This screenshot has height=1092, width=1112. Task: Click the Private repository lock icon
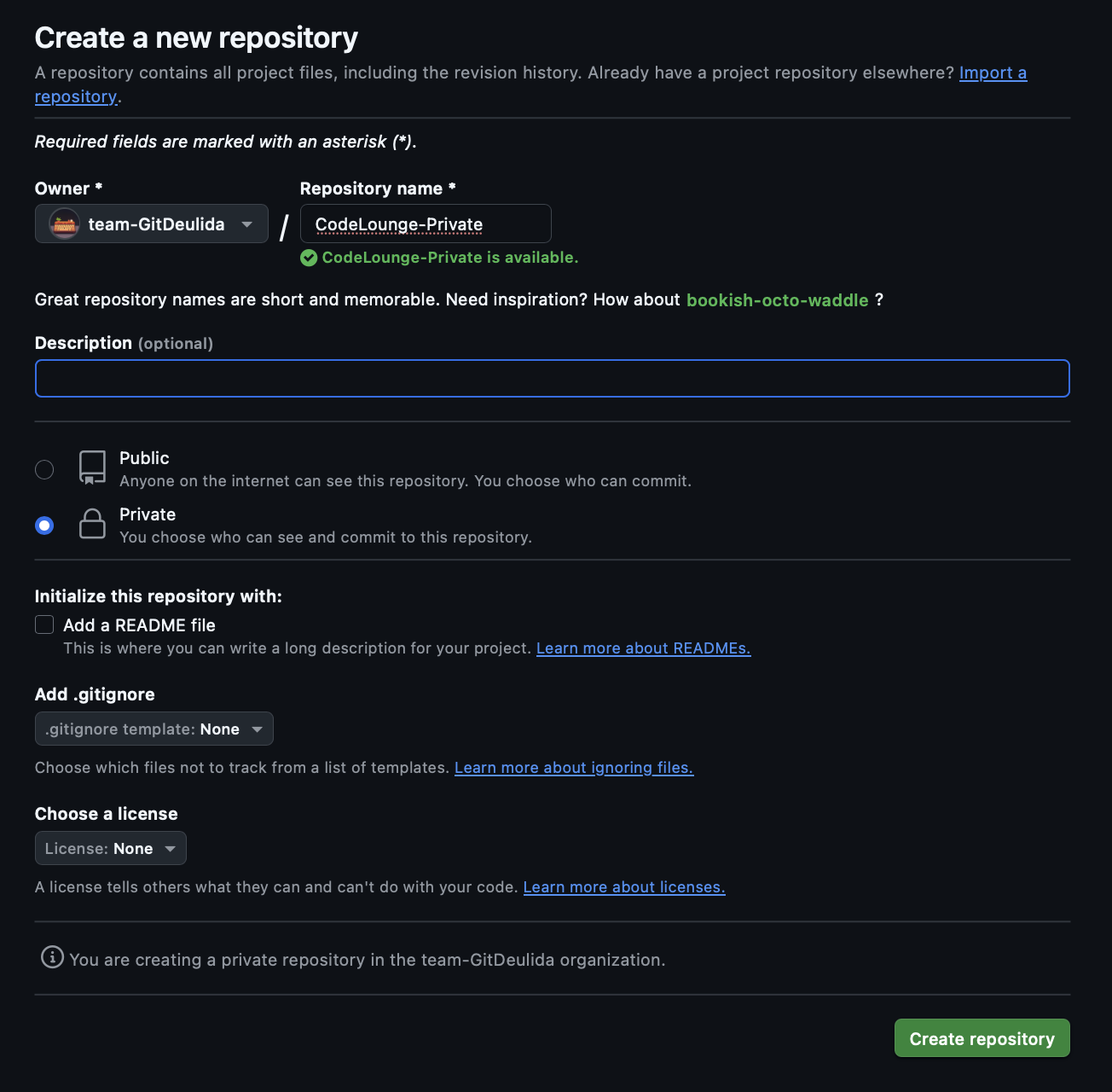tap(92, 524)
